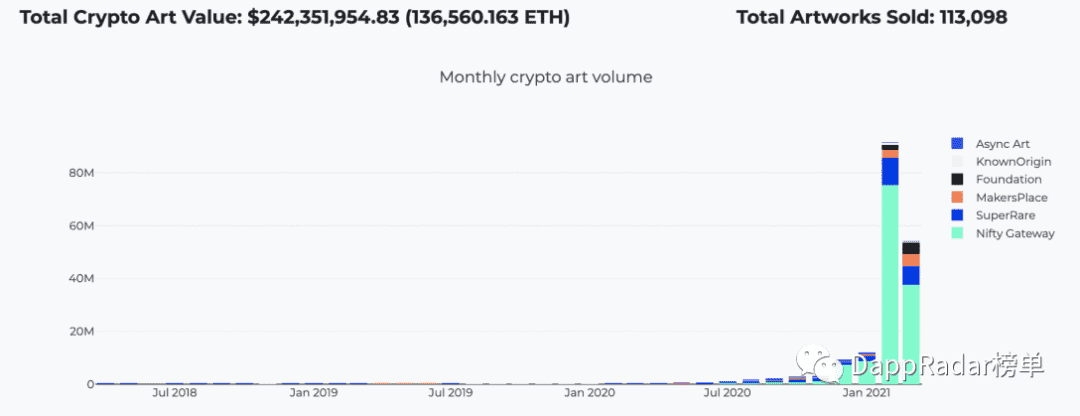This screenshot has width=1080, height=416.
Task: Click the Foundation black legend swatch
Action: [957, 180]
